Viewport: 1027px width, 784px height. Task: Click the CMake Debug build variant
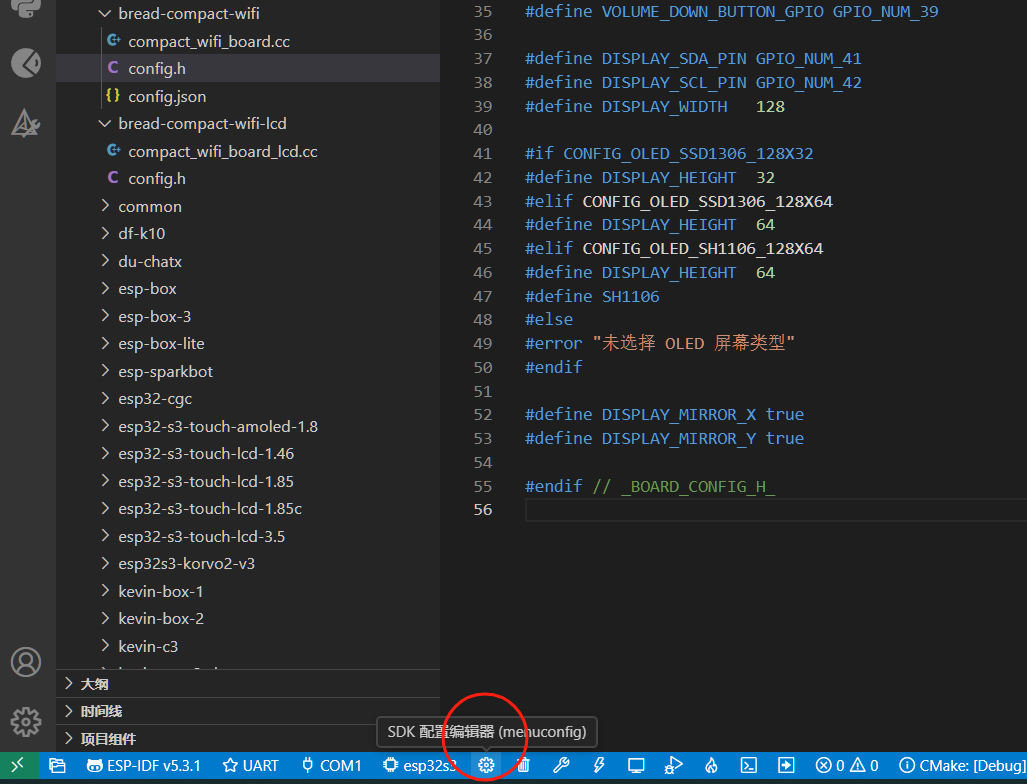tap(961, 765)
